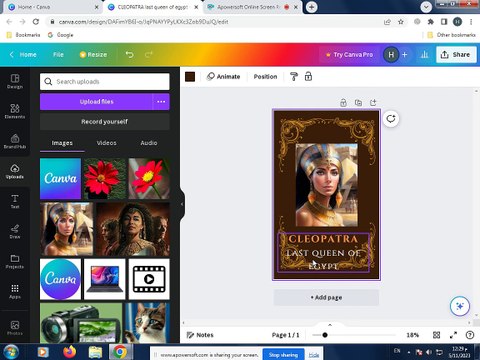Open the analytics chart icon

click(424, 54)
